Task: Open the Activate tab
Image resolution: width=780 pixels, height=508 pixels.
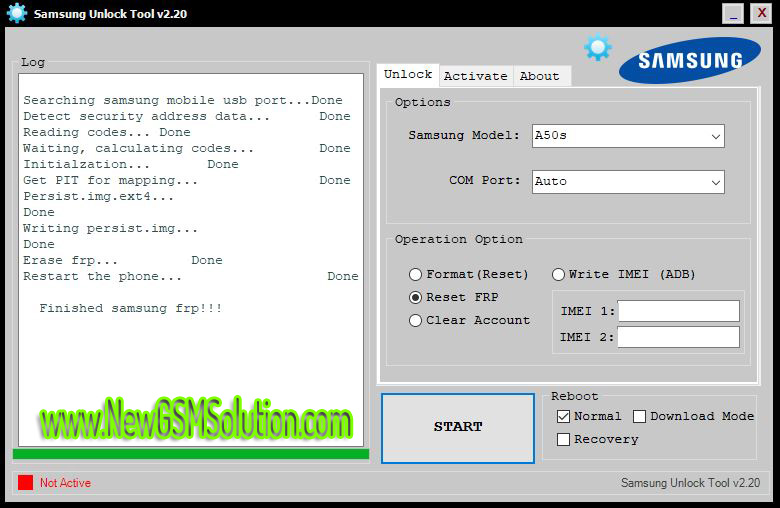Action: click(x=476, y=76)
